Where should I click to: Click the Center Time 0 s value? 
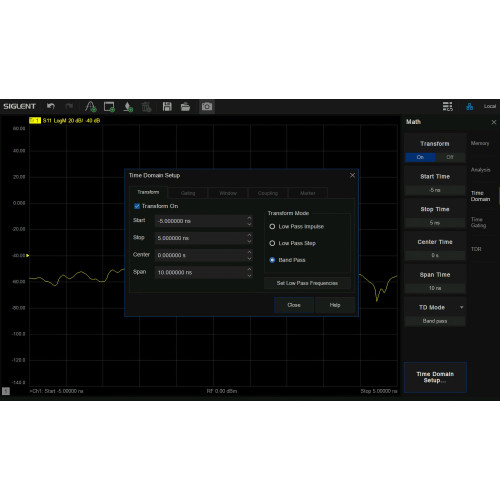pos(435,255)
